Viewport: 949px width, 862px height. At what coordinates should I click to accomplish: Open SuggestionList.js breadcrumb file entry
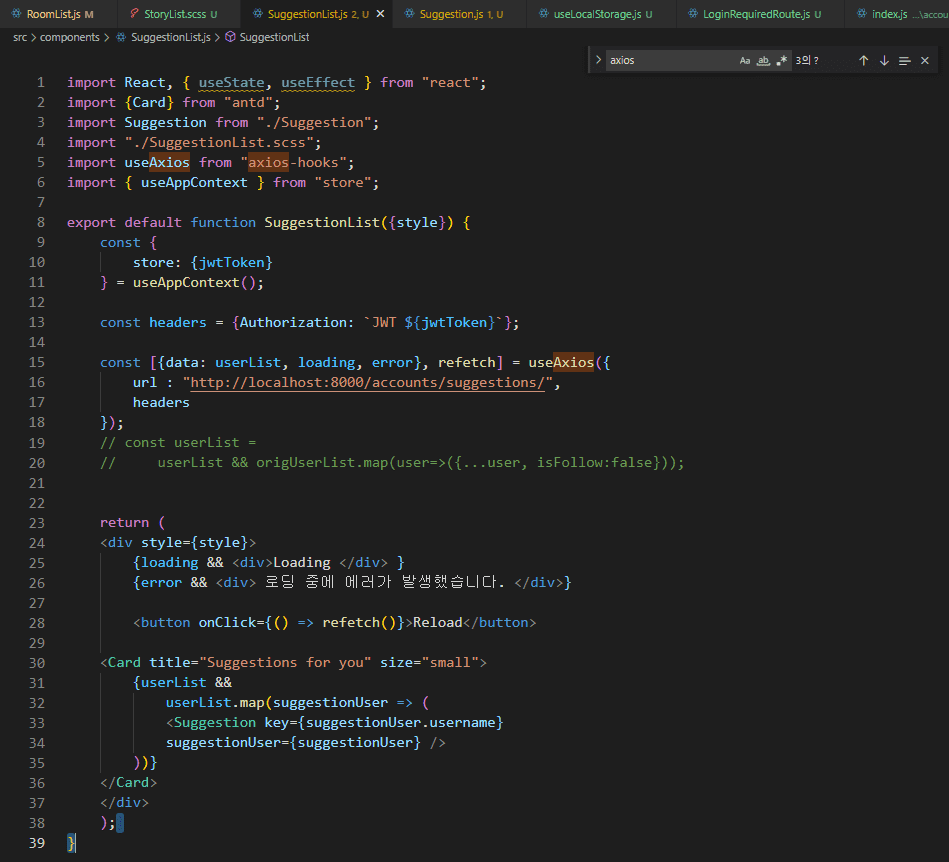pos(171,38)
